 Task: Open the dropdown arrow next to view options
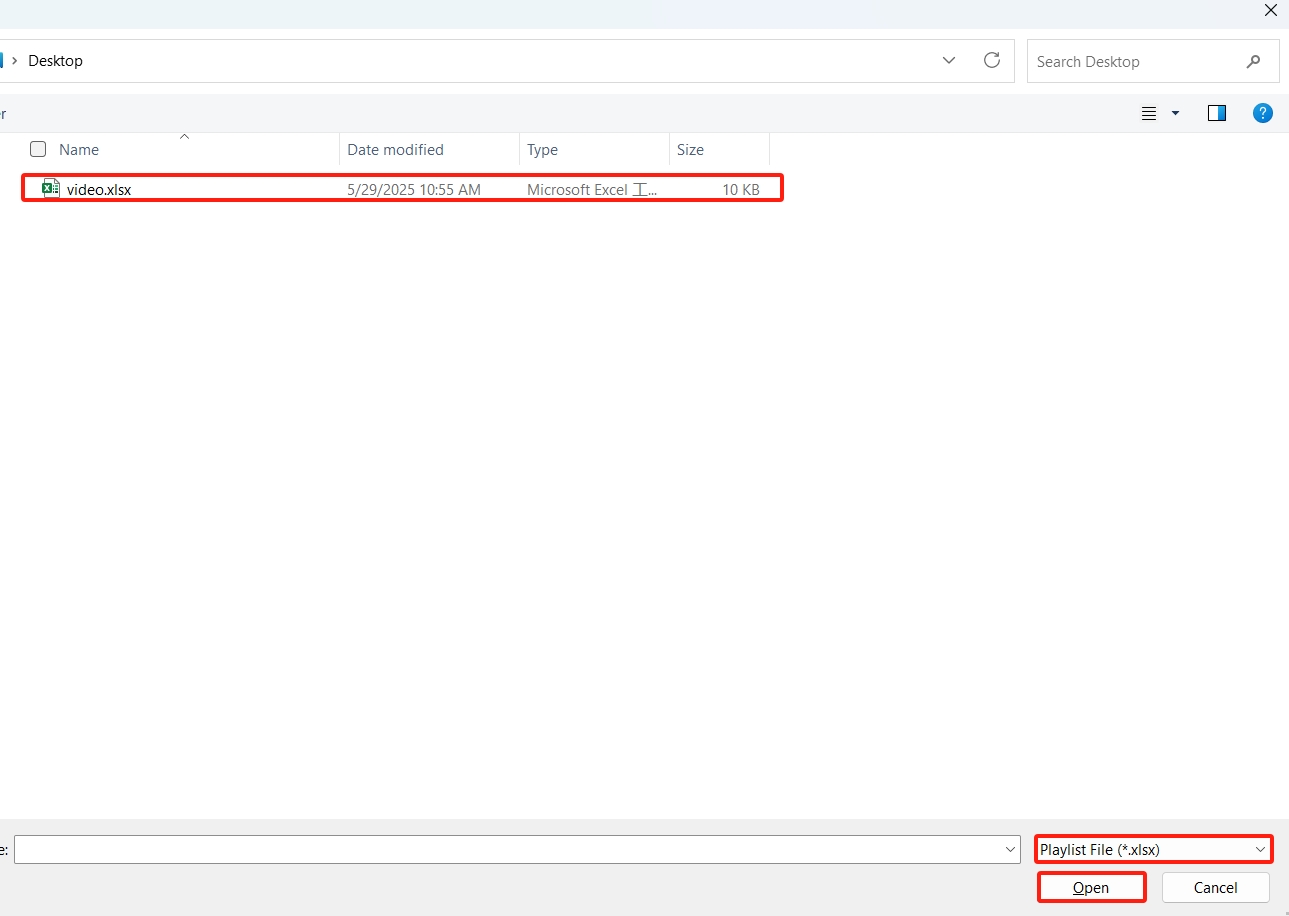[x=1175, y=114]
